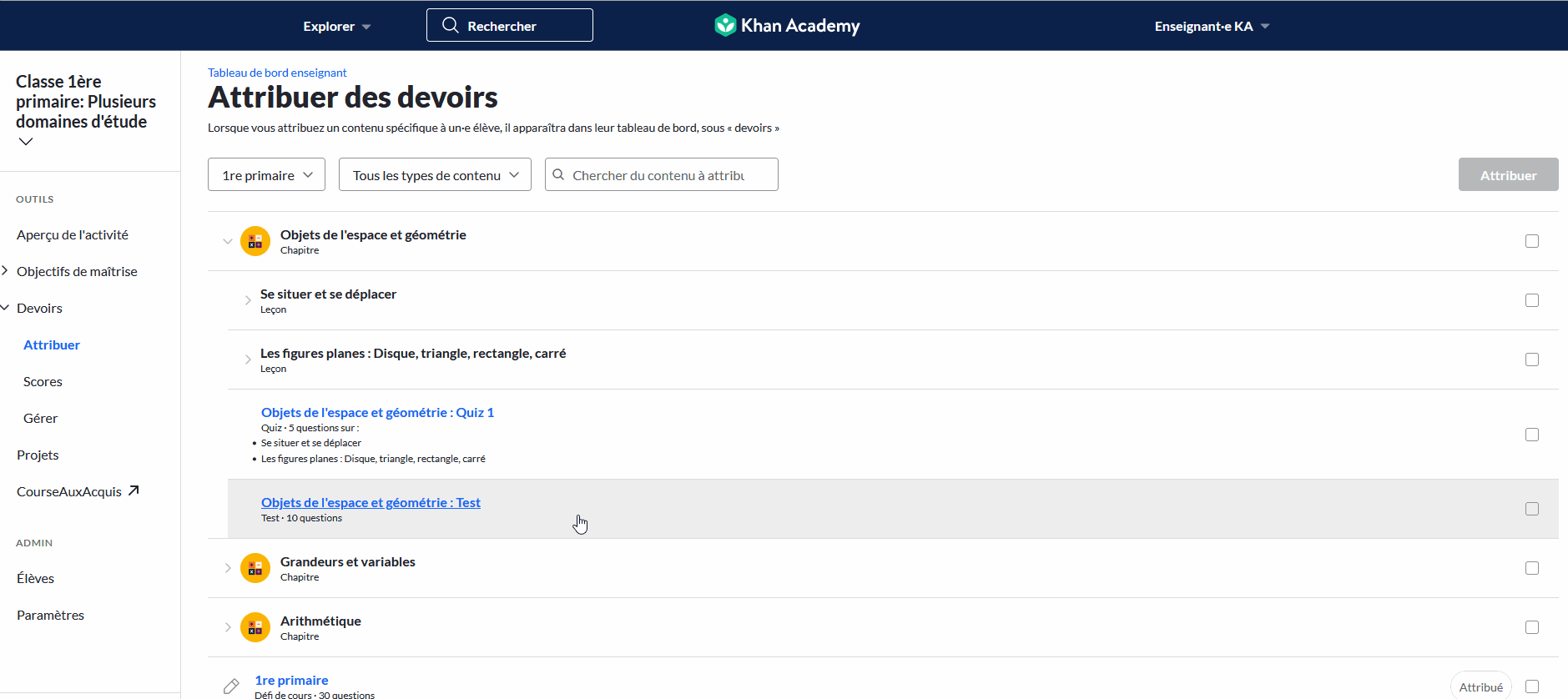Click the Chercher du contenu à attribuer field

[x=662, y=174]
